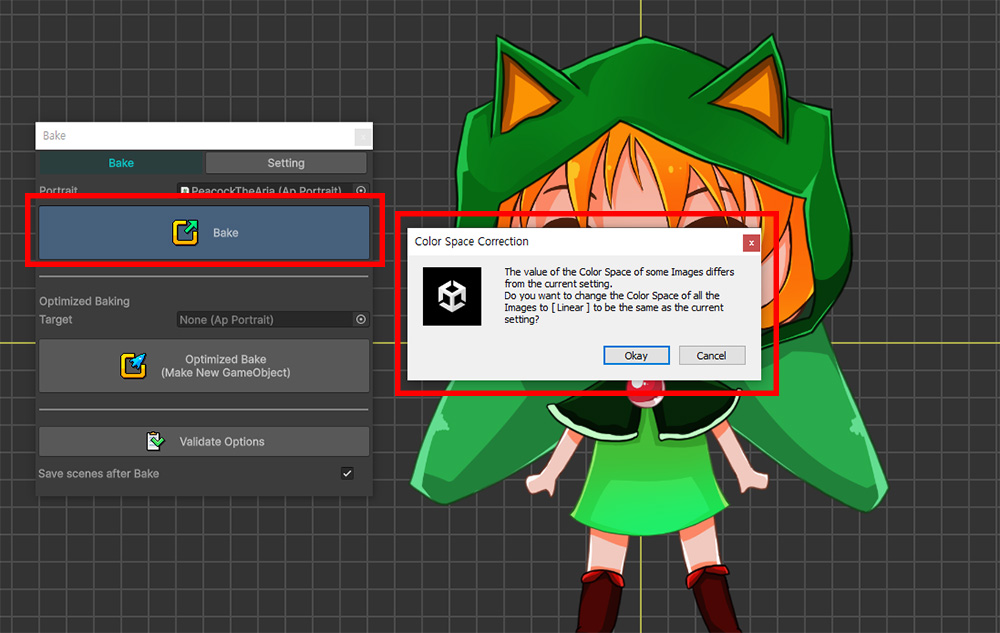Click the PeacockTheAria Portrait field
The width and height of the screenshot is (1000, 633).
(x=265, y=190)
